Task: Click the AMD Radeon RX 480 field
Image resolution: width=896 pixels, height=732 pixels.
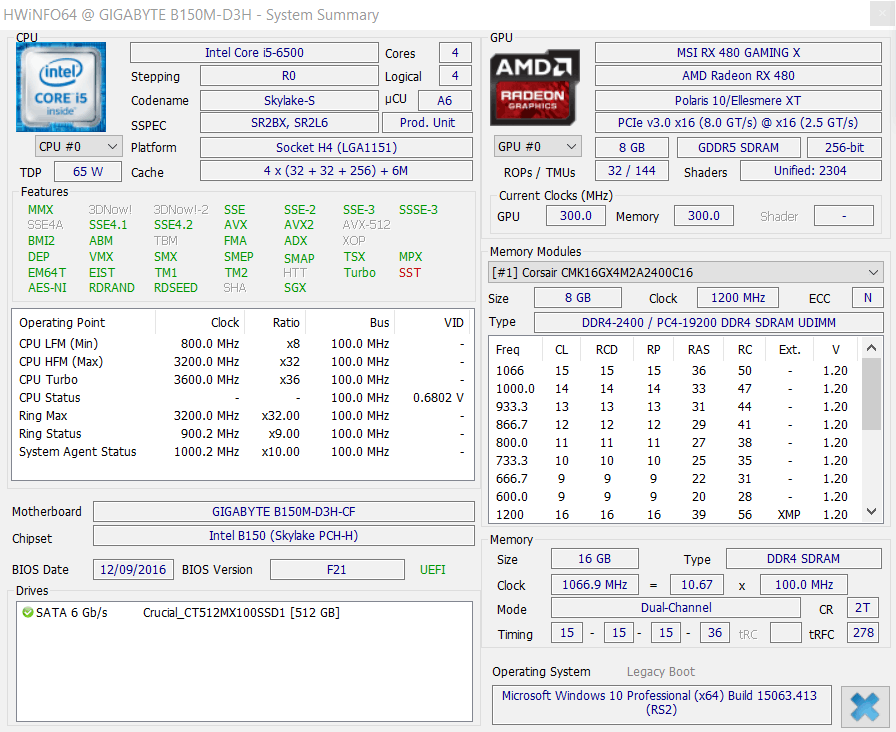Action: (738, 76)
